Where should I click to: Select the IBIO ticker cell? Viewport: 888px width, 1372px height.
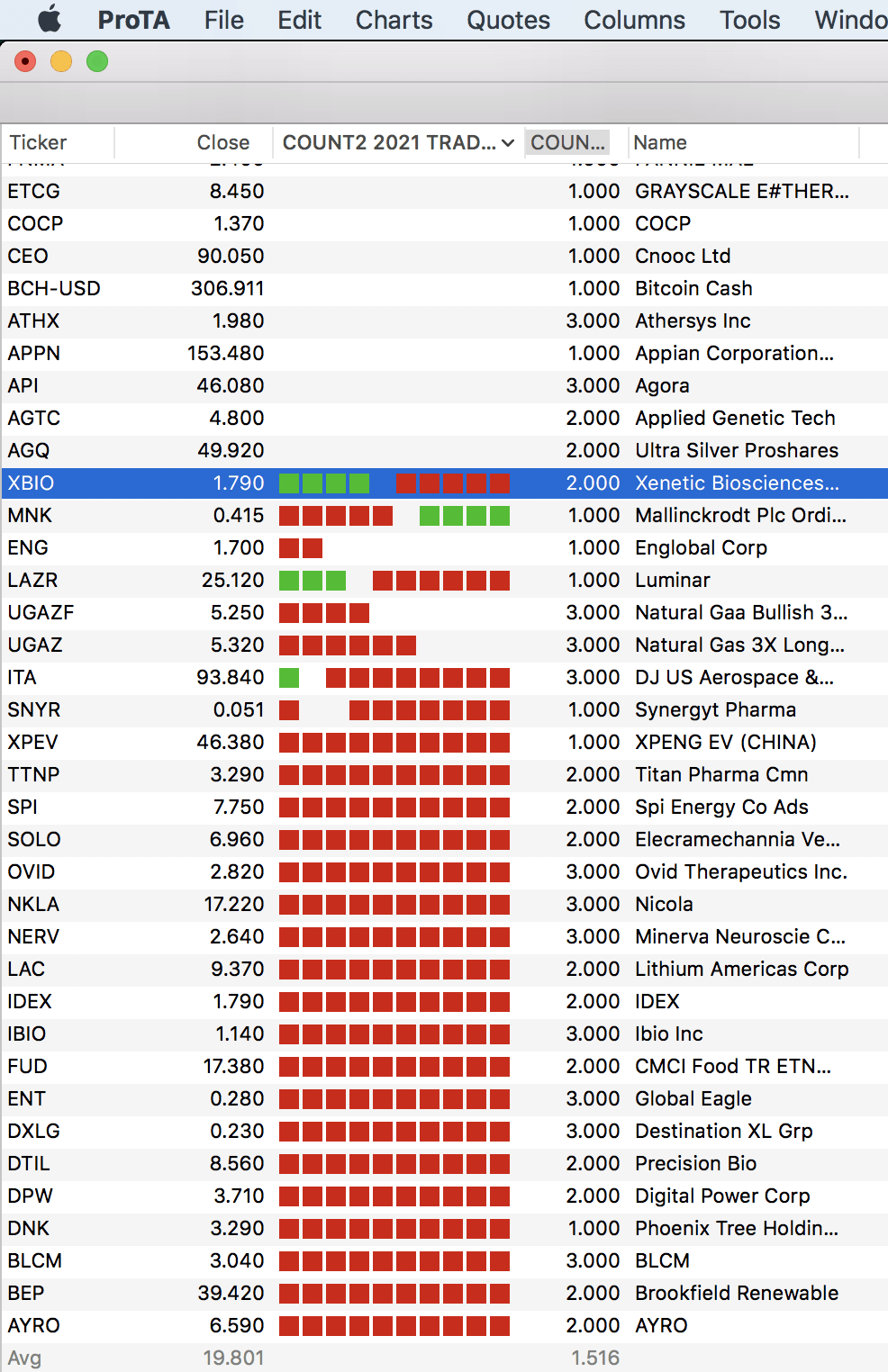pyautogui.click(x=26, y=1034)
